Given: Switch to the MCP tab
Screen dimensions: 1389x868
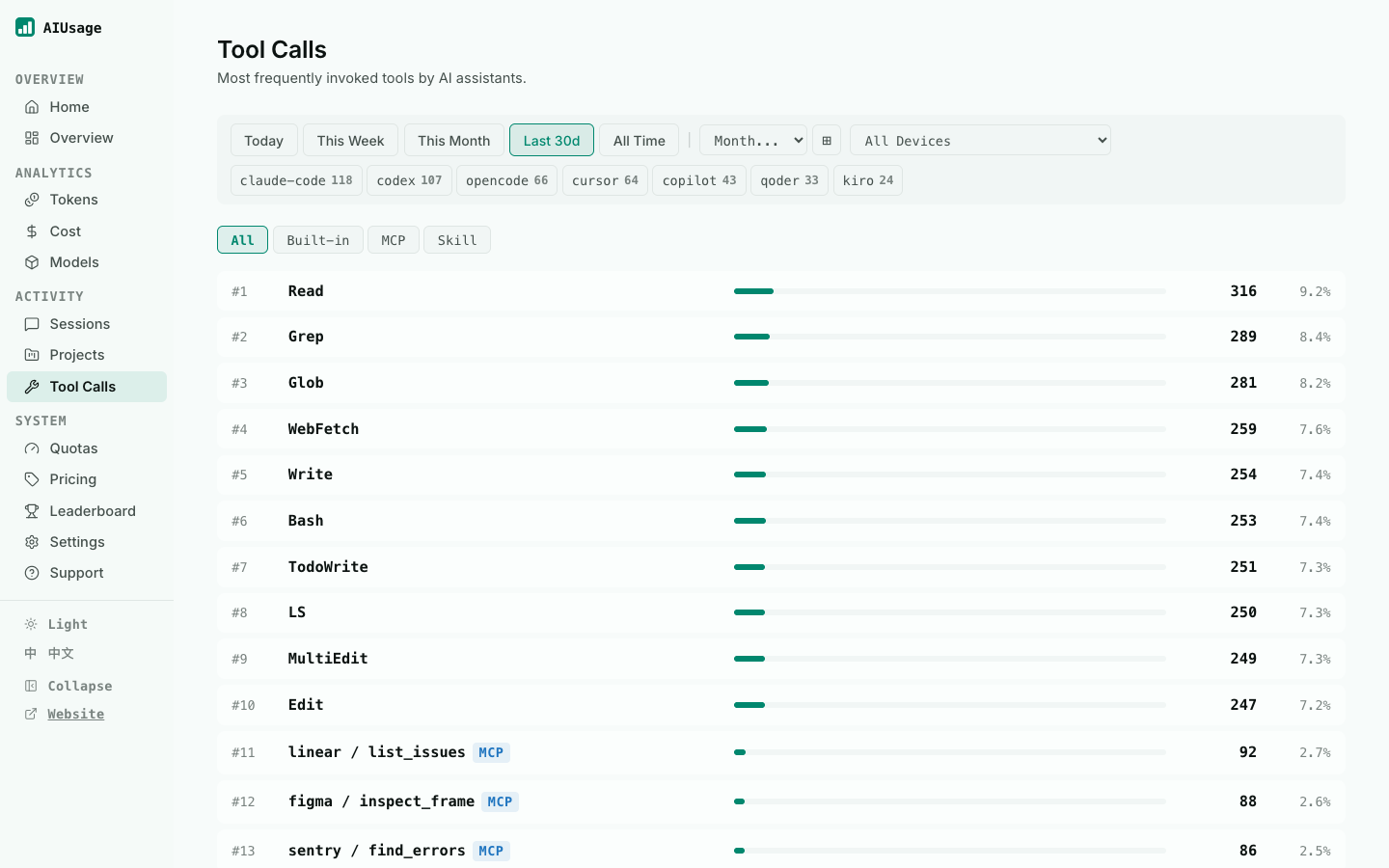Looking at the screenshot, I should click(x=394, y=240).
